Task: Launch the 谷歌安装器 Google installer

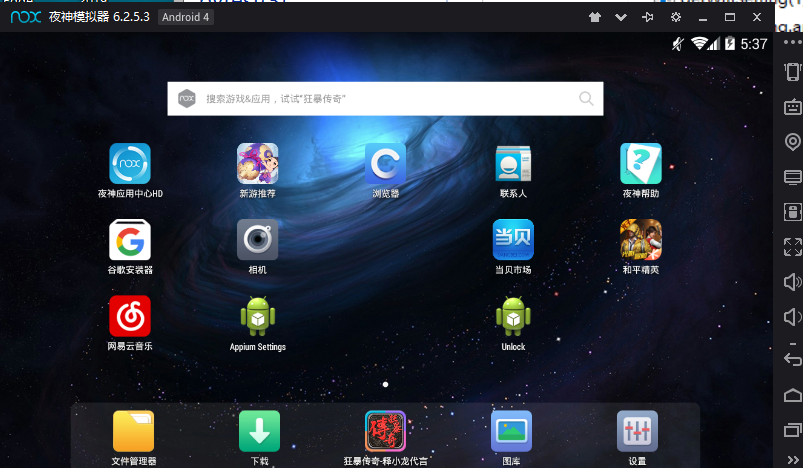Action: pyautogui.click(x=130, y=240)
